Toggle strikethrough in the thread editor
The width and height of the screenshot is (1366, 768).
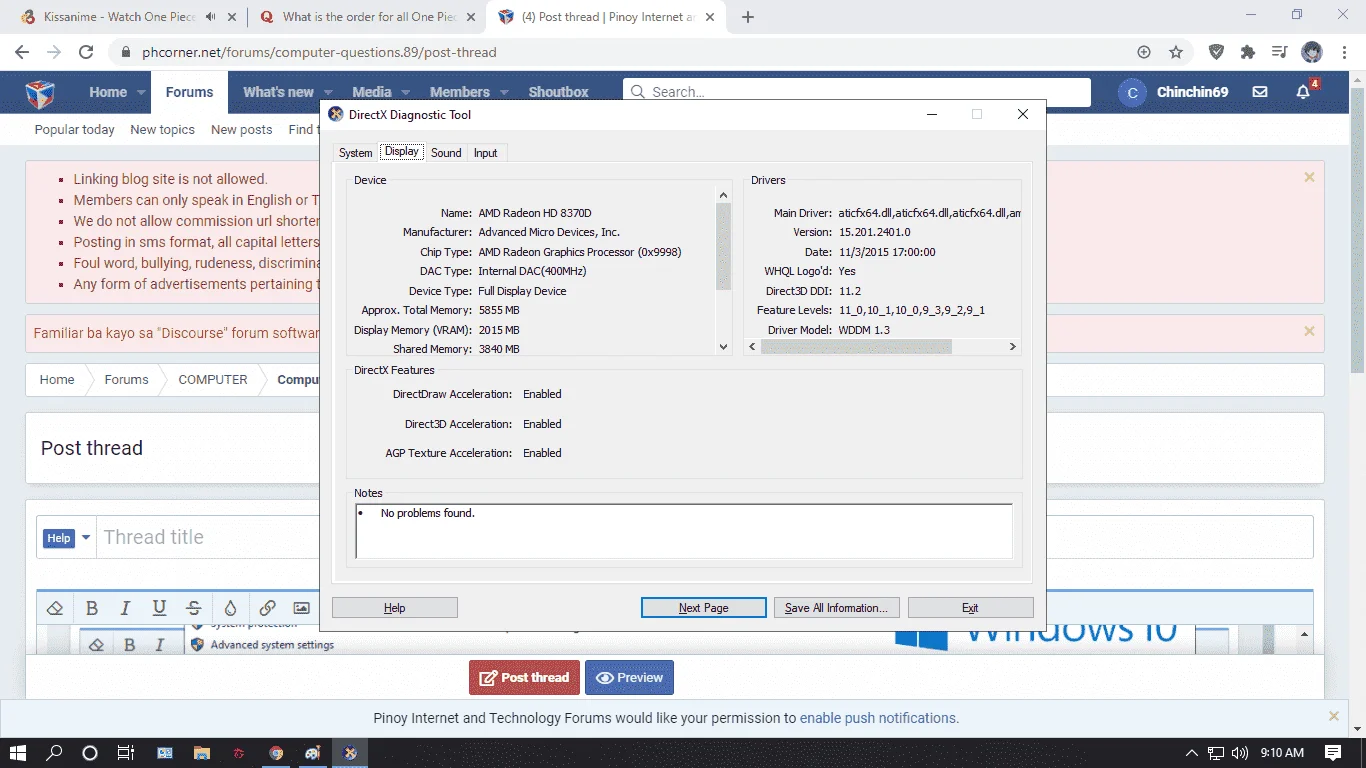pos(194,608)
